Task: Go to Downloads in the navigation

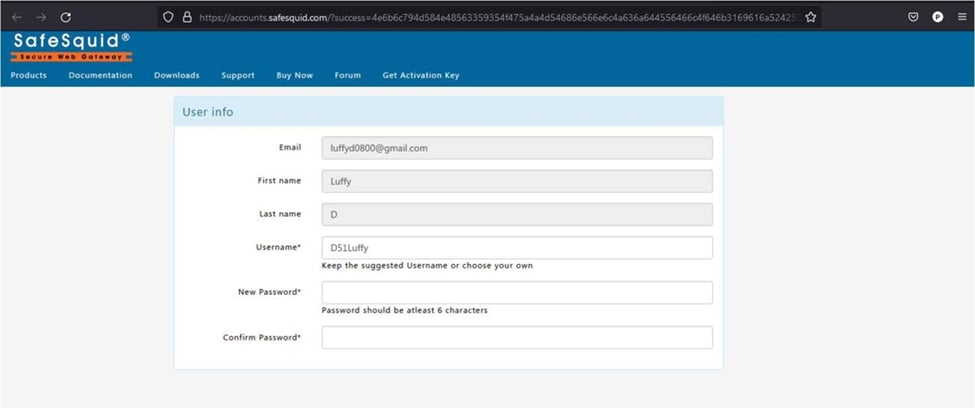Action: [177, 75]
